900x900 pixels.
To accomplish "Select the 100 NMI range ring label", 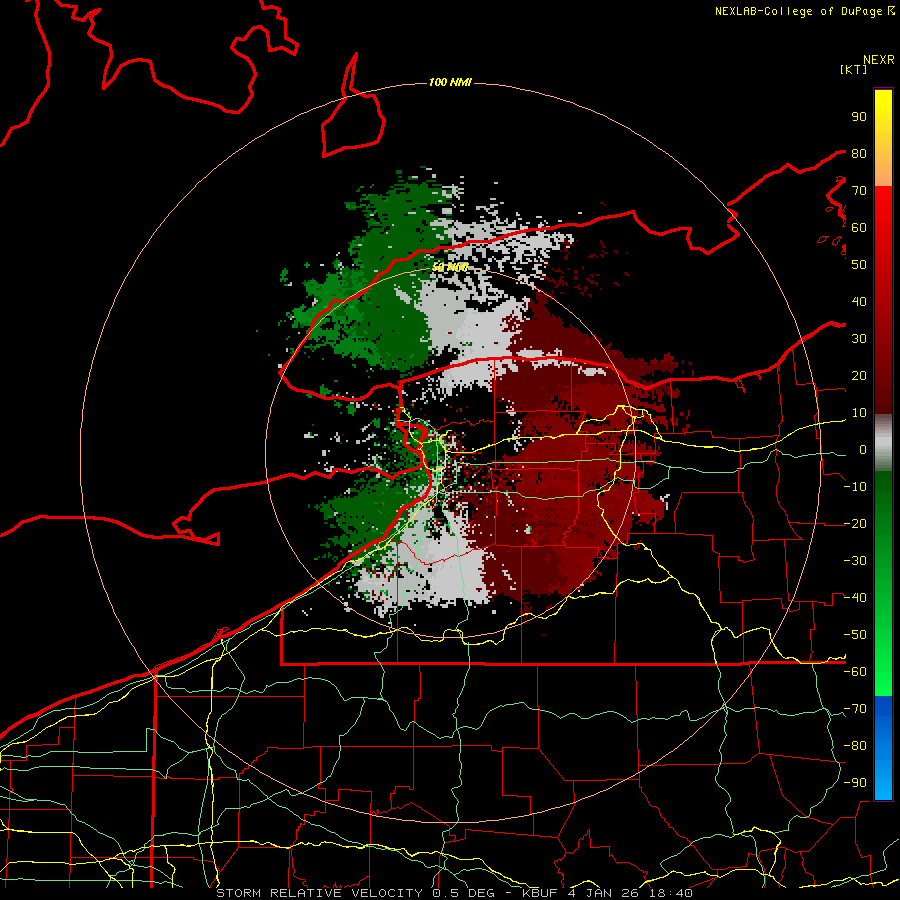I will click(450, 83).
